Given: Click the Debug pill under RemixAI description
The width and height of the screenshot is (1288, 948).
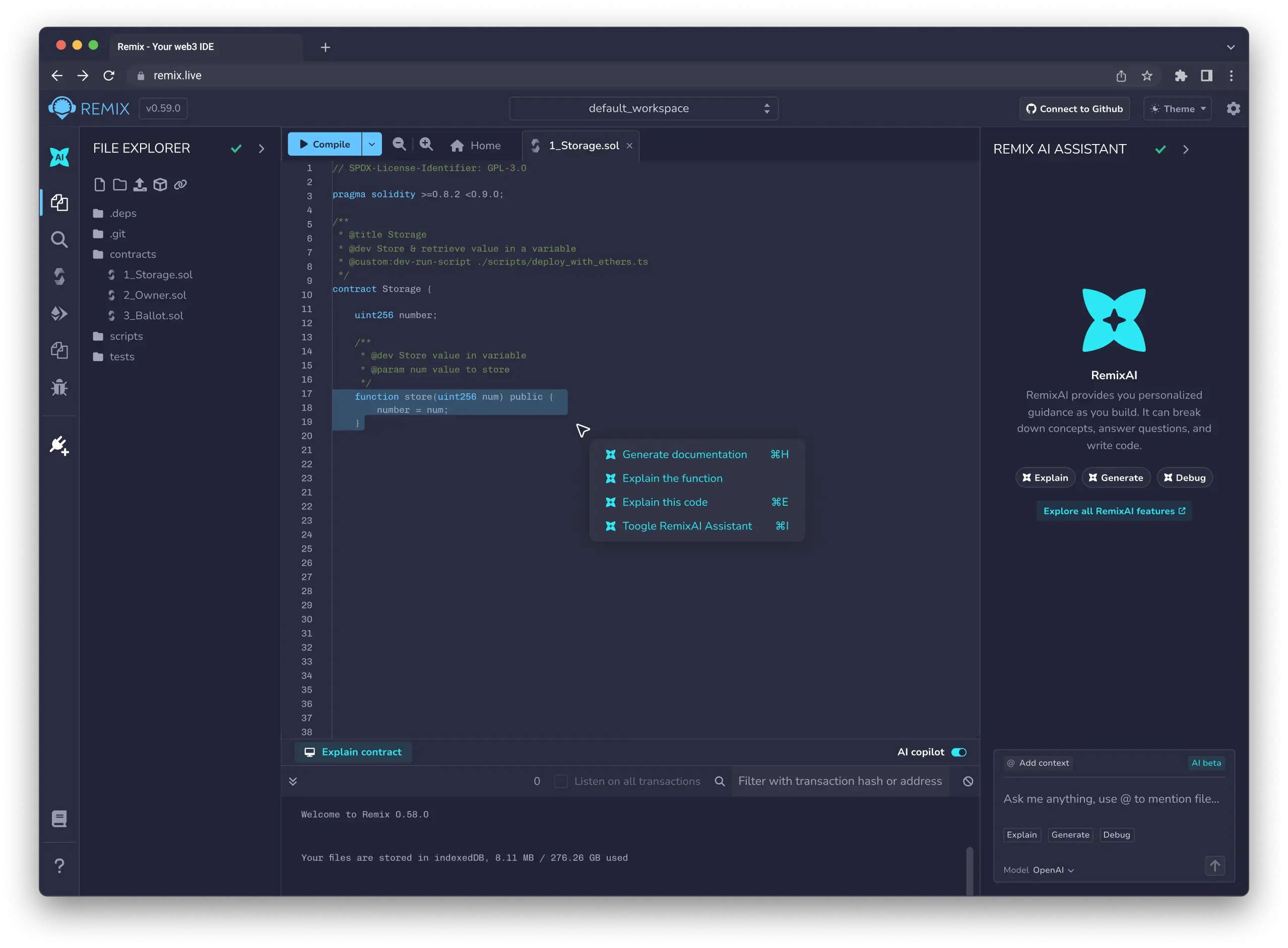Looking at the screenshot, I should tap(1184, 478).
